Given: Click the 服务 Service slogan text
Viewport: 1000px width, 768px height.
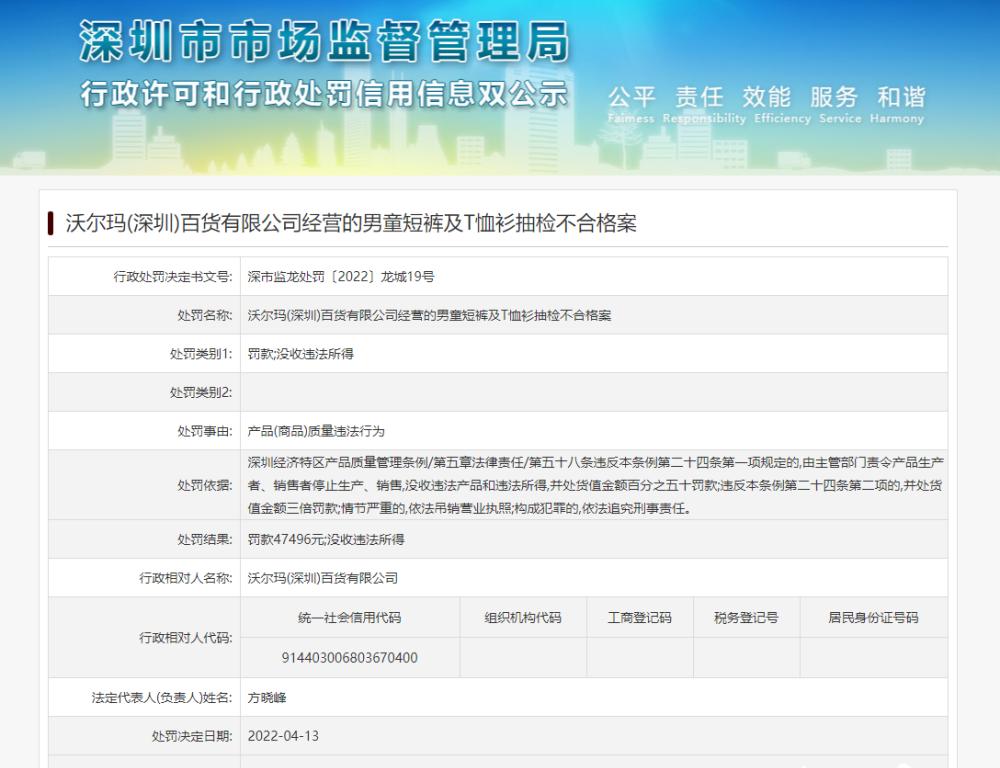Looking at the screenshot, I should 839,104.
